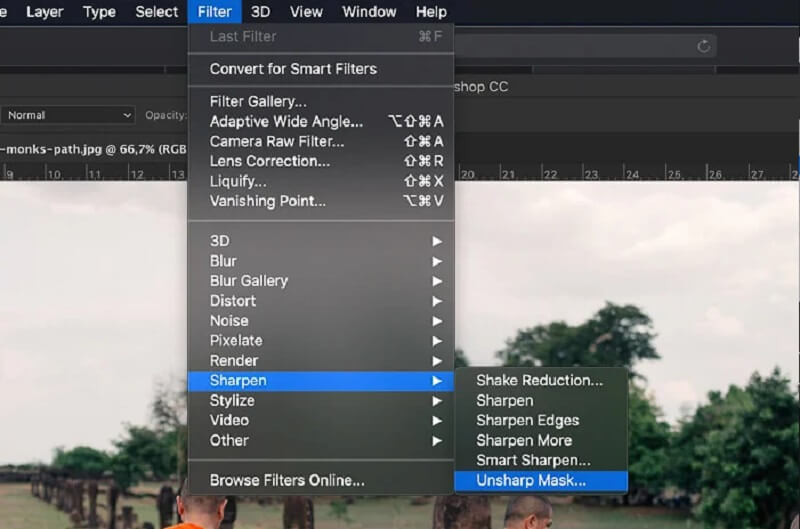Image resolution: width=800 pixels, height=529 pixels.
Task: Select Smart Sharpen filter option
Action: click(533, 461)
